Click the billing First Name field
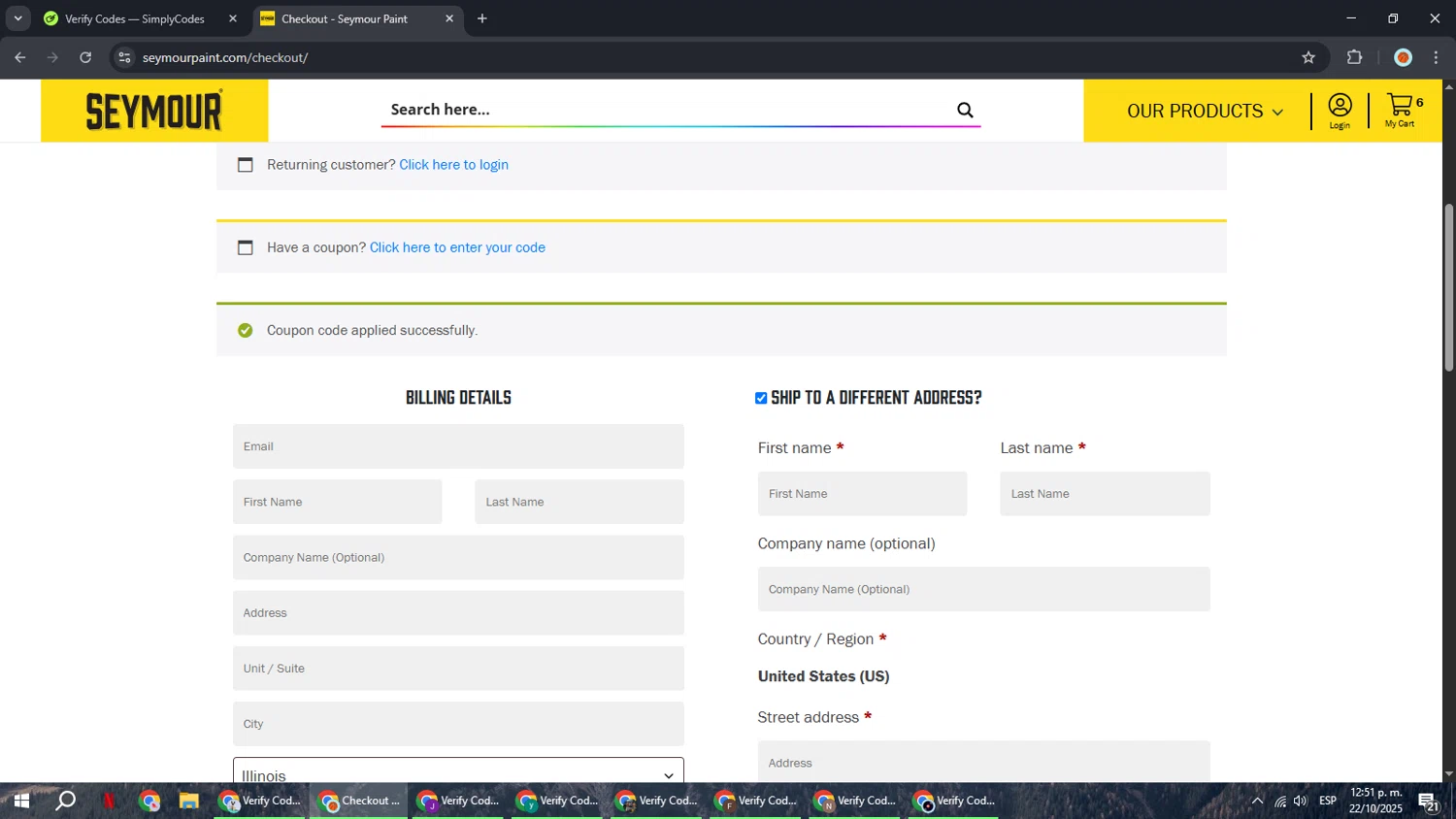 [x=337, y=502]
